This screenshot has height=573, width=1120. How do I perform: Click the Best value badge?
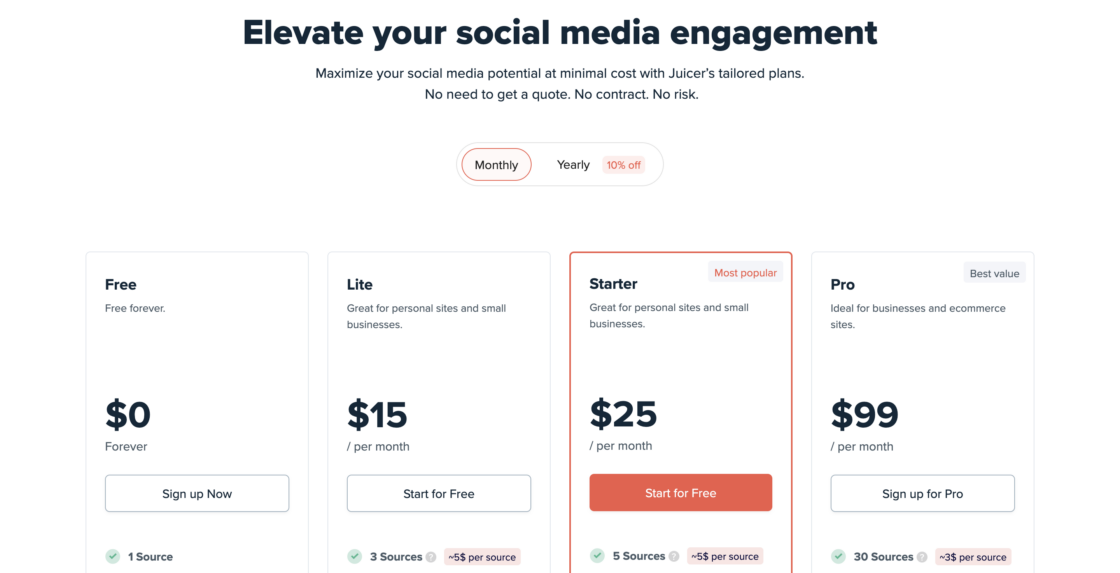click(x=994, y=273)
